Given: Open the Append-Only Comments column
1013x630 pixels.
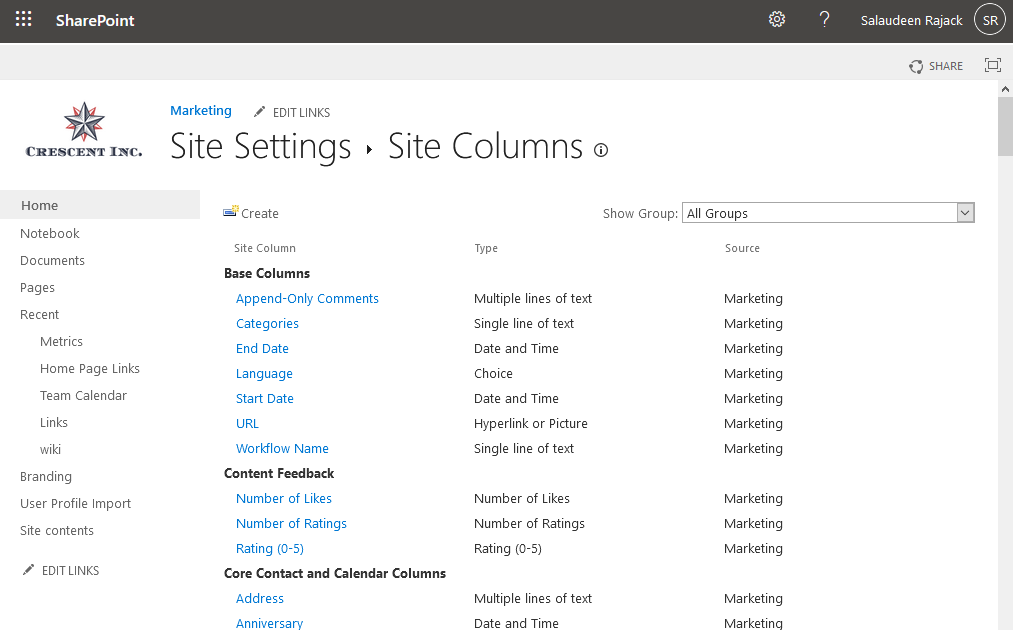Looking at the screenshot, I should point(307,298).
